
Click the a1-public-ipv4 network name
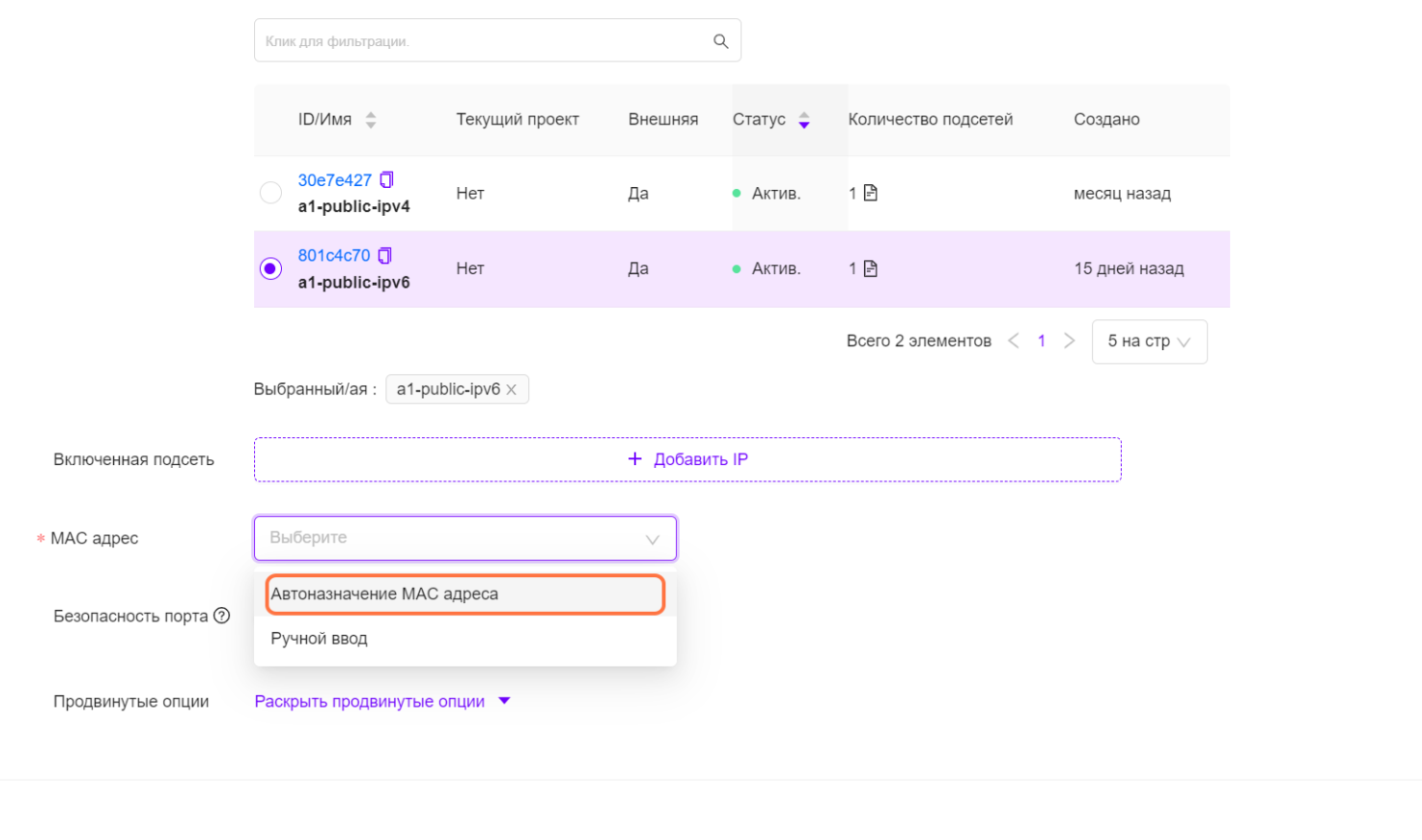354,206
